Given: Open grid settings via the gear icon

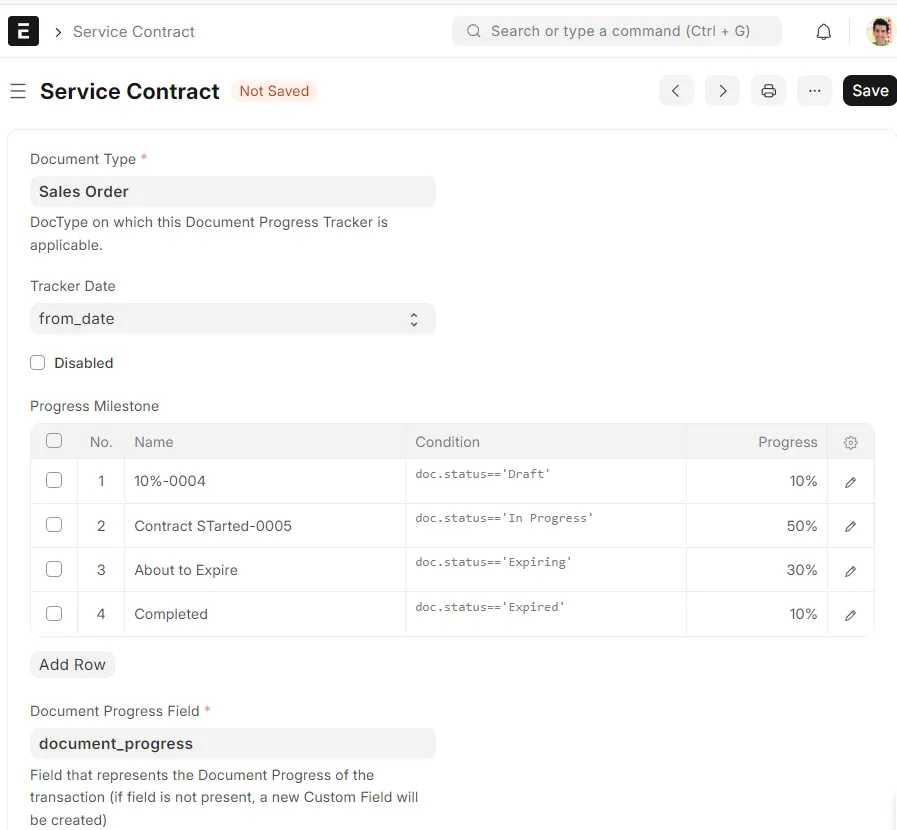Looking at the screenshot, I should point(850,442).
